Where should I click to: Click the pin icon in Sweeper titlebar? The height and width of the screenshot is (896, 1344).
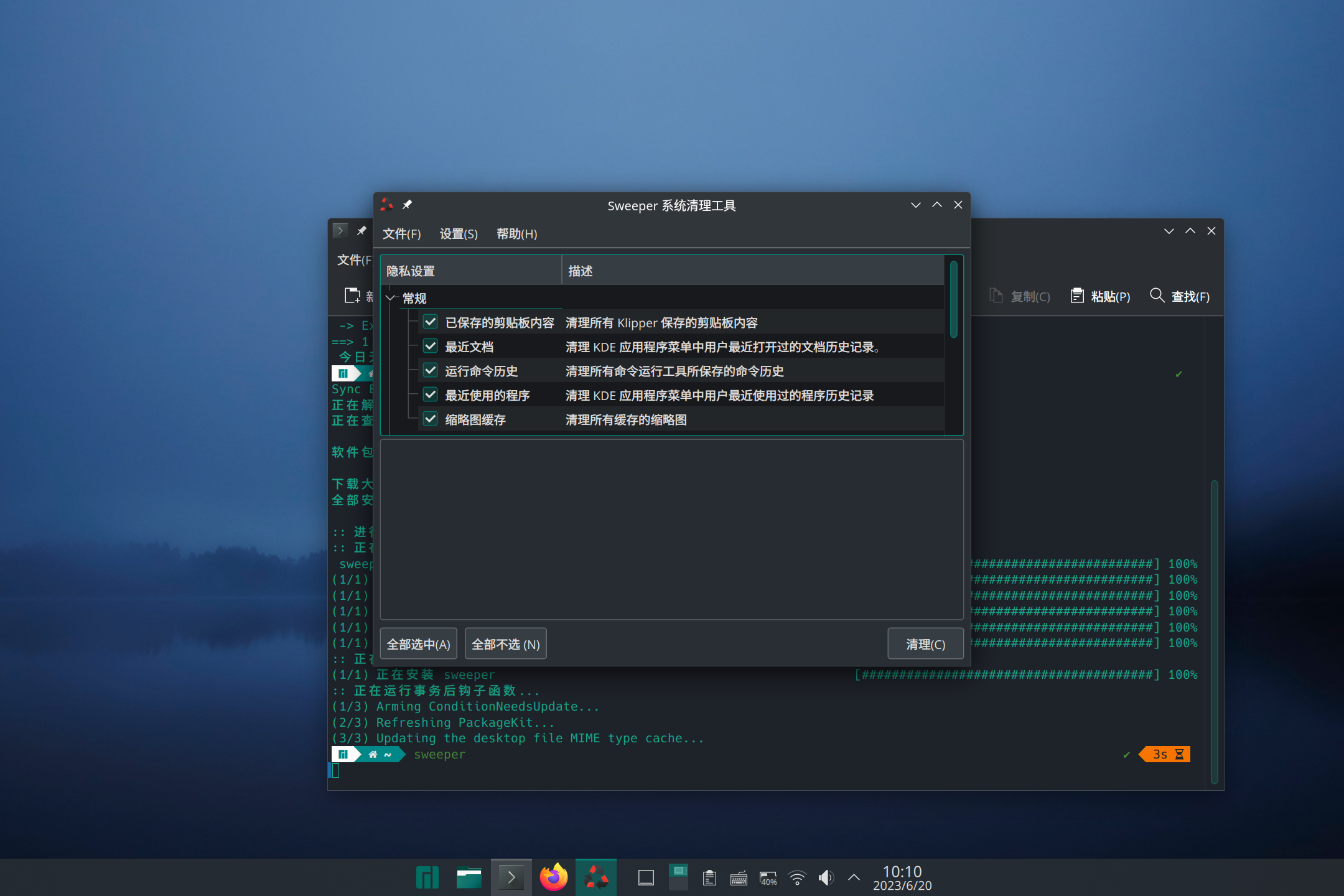pyautogui.click(x=407, y=205)
